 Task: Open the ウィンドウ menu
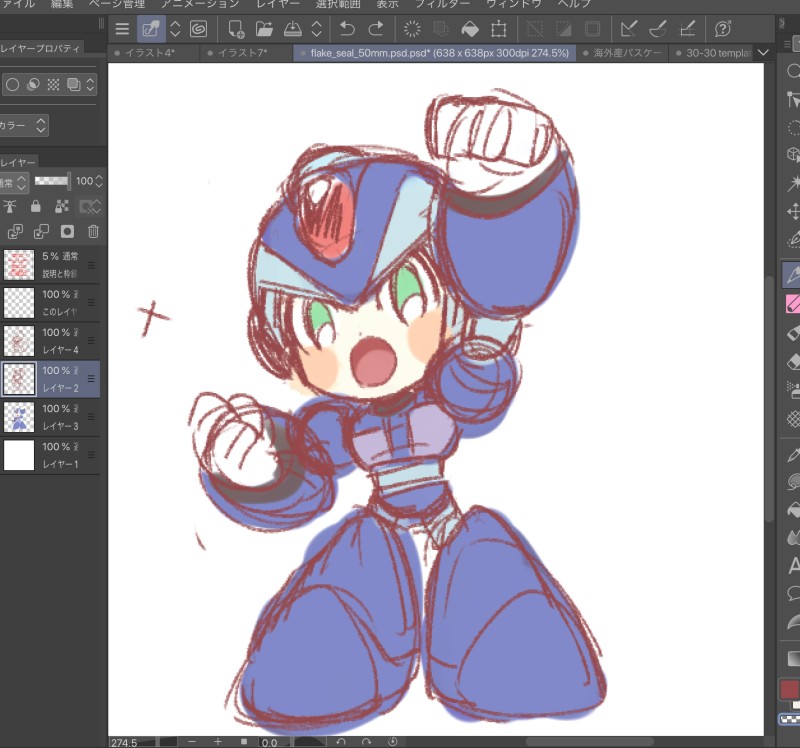513,4
